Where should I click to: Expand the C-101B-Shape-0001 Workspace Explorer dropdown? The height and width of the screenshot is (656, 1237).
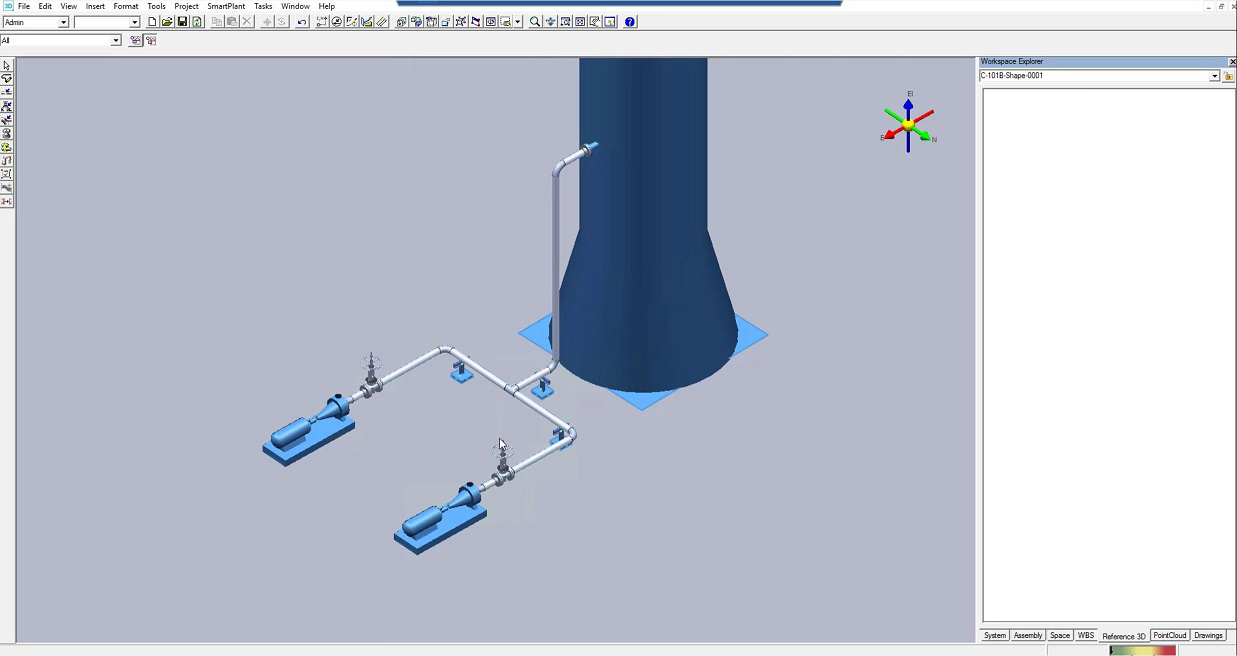pos(1214,76)
